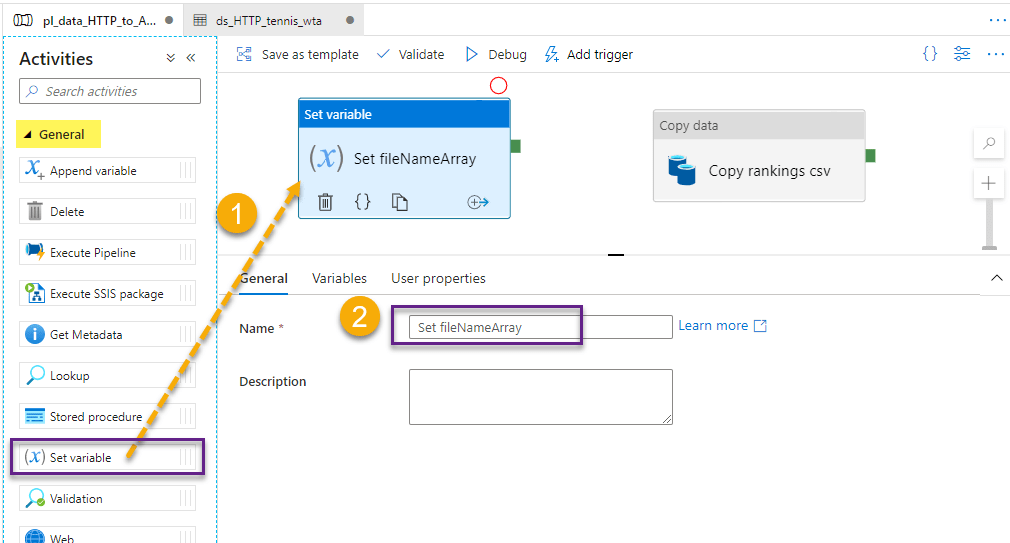Click the canvas search magnifier icon
The width and height of the screenshot is (1010, 543).
click(989, 144)
